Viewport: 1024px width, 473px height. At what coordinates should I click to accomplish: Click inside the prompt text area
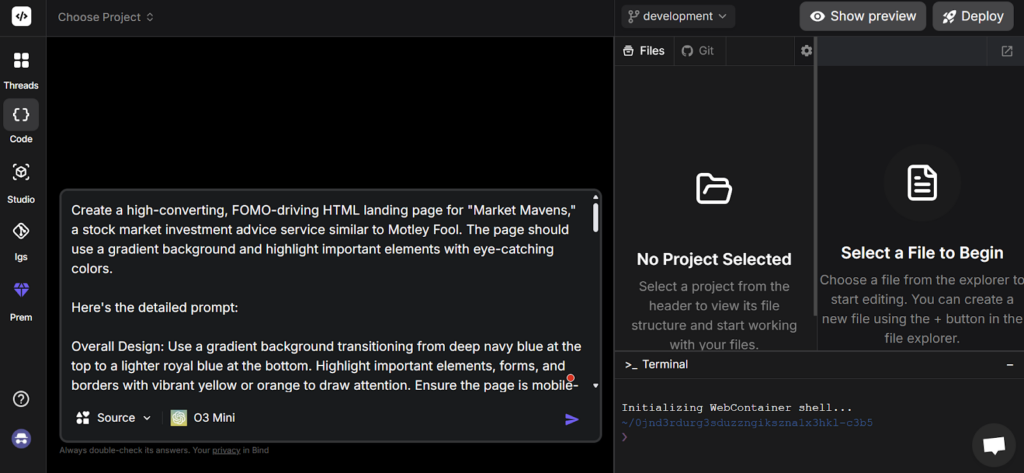(x=325, y=297)
